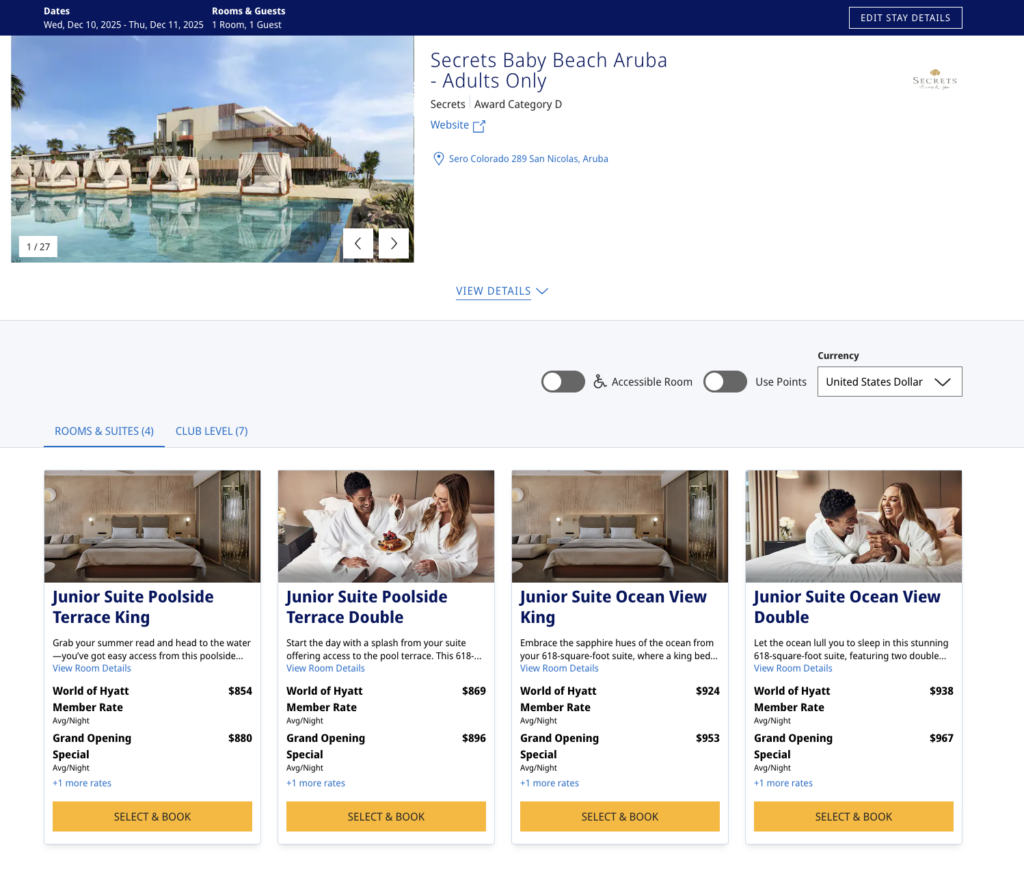This screenshot has width=1024, height=878.
Task: Click the 1 Room, 1 Guest text
Action: [246, 25]
